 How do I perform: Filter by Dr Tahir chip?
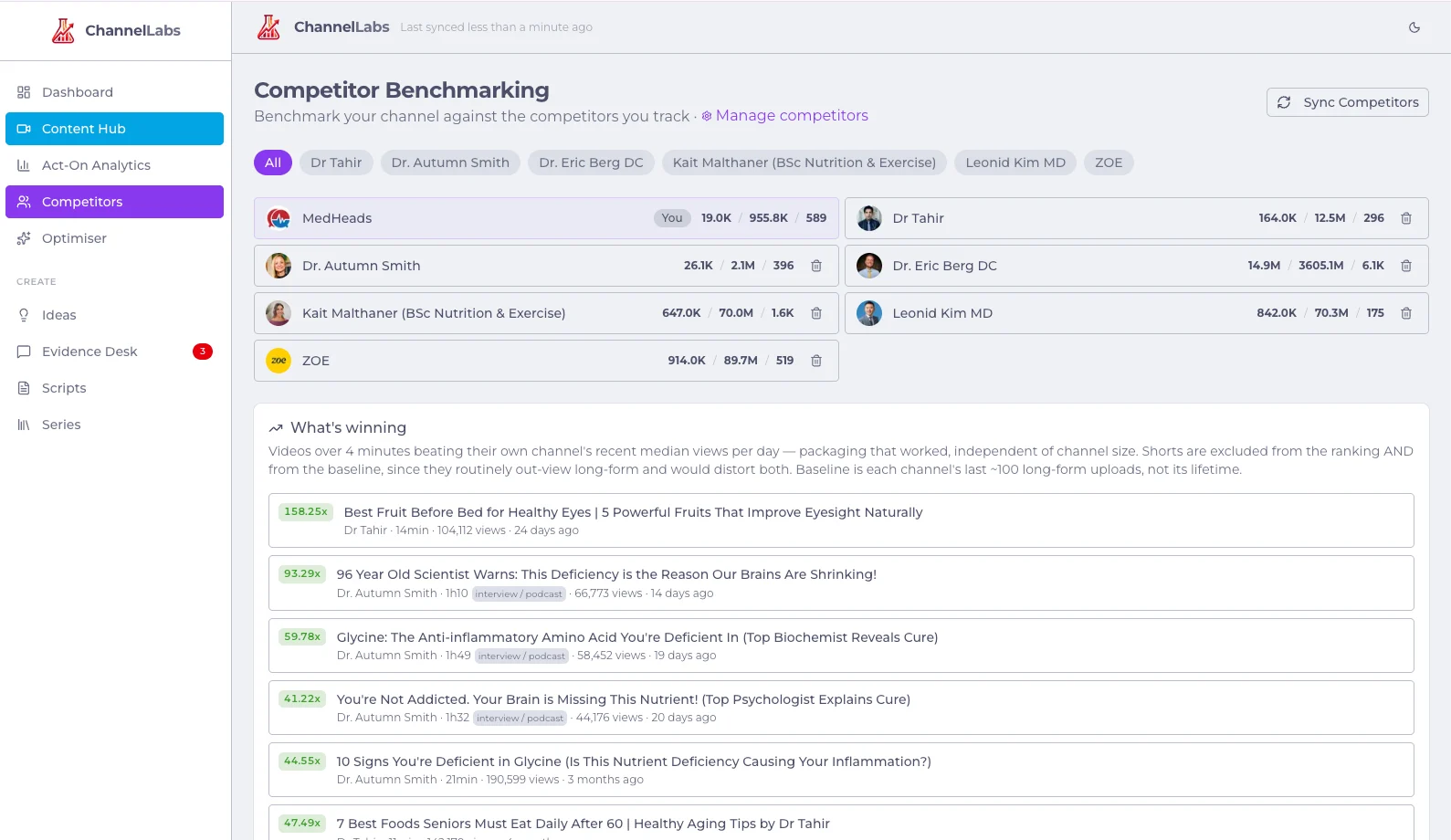[336, 163]
